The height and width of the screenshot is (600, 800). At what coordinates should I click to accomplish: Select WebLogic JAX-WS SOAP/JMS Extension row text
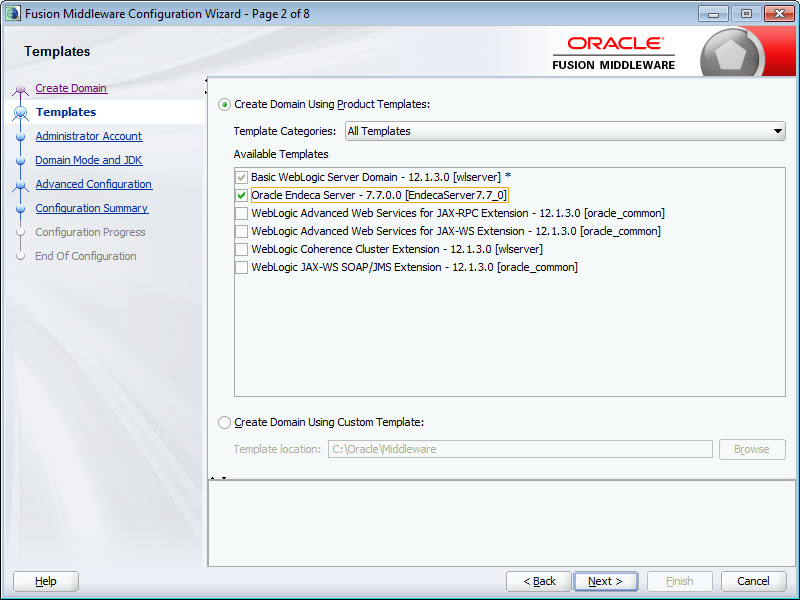[x=414, y=267]
